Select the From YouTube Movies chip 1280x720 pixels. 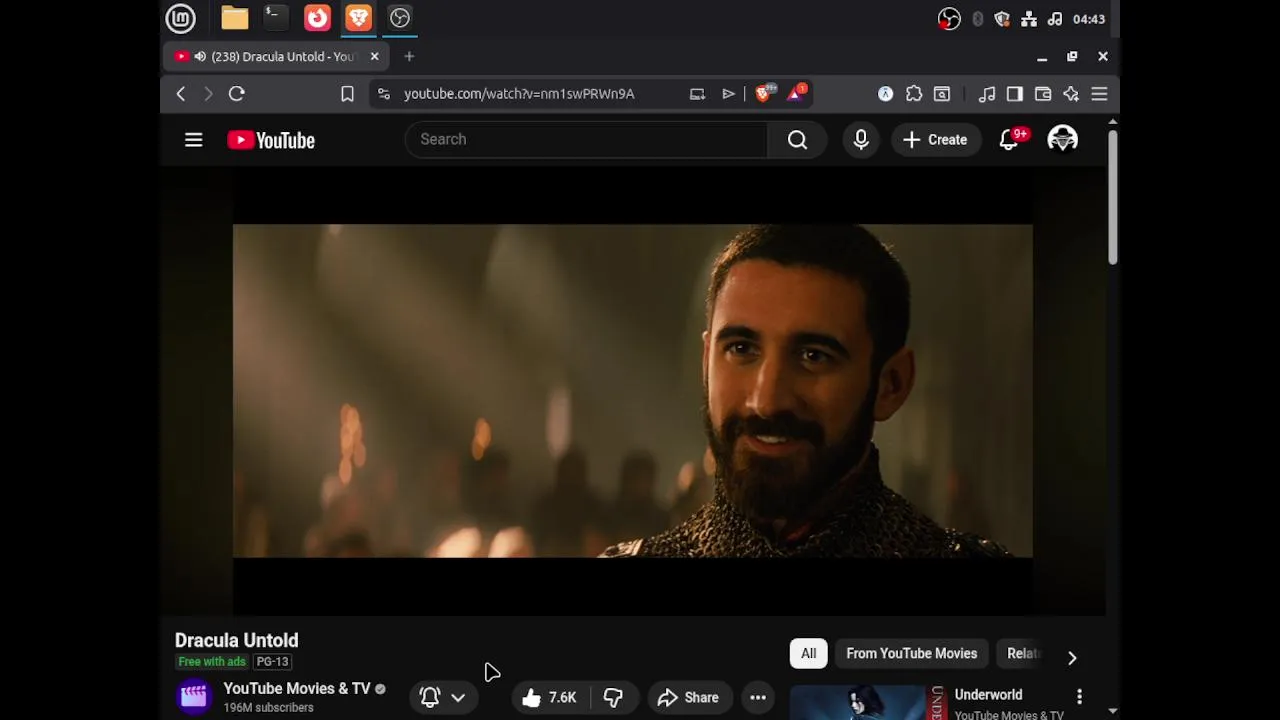click(x=912, y=654)
